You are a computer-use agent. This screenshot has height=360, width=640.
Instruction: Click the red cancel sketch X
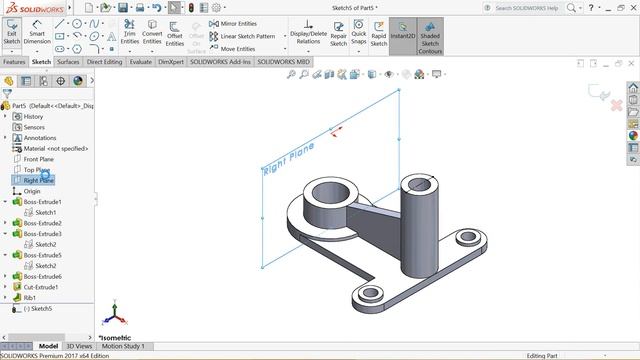617,105
